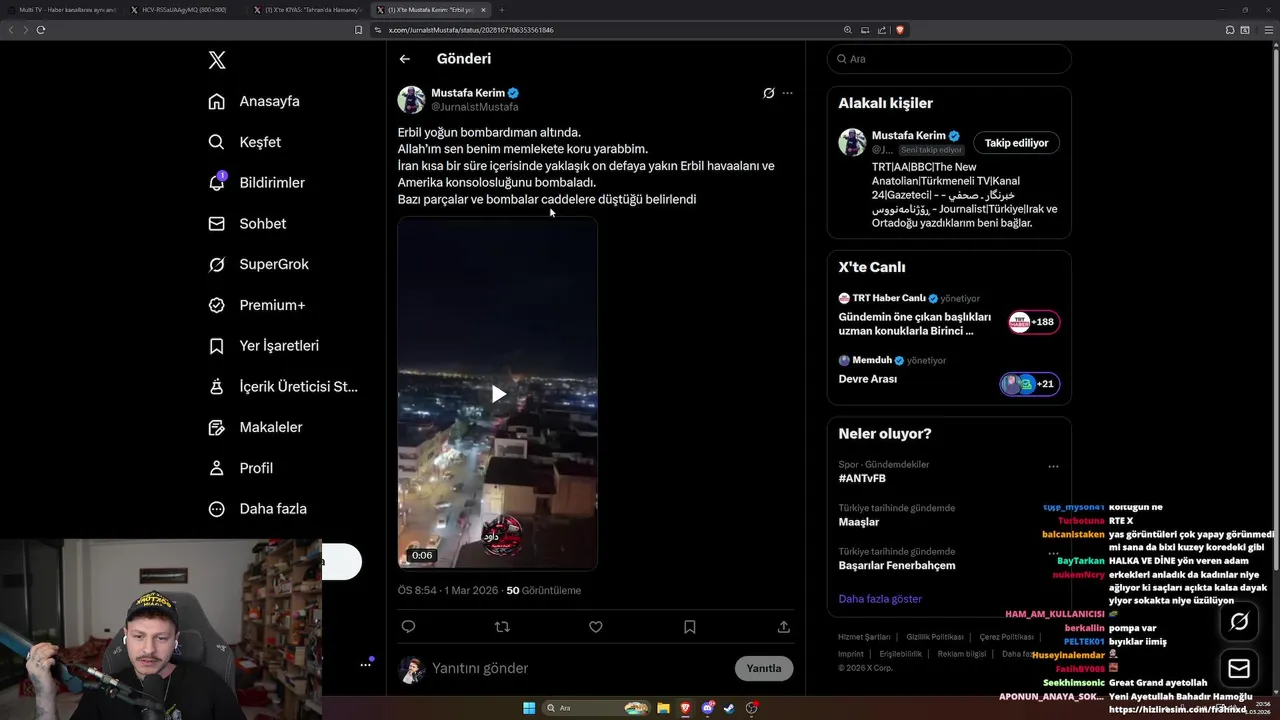Open Profil page

click(240, 468)
